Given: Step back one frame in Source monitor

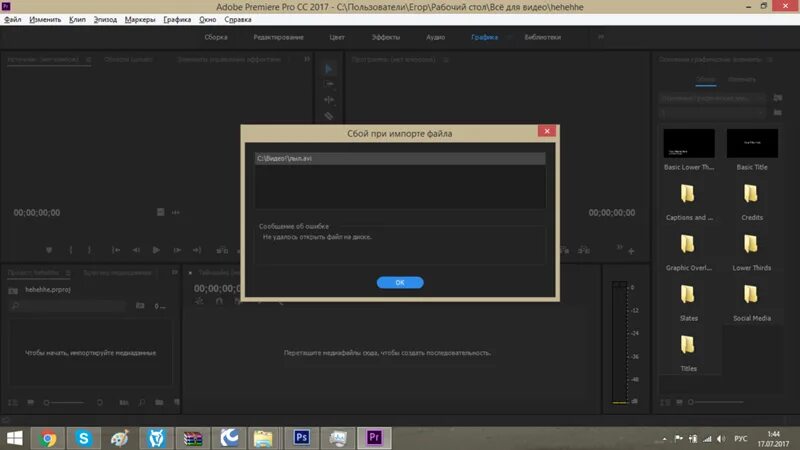Looking at the screenshot, I should [x=136, y=250].
